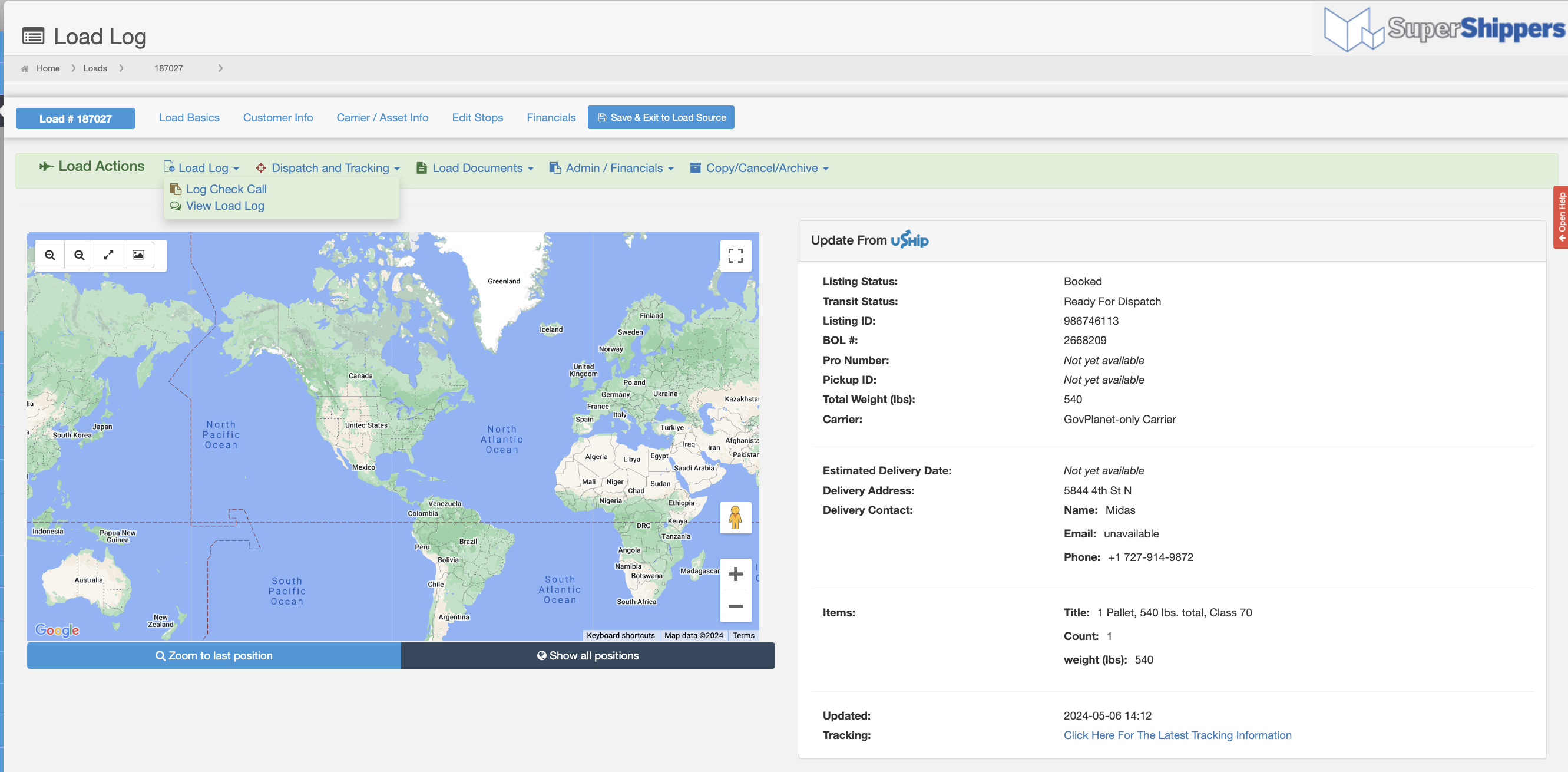Click the BOL number 2668209
Screen dimensions: 1568x772
tap(1086, 341)
